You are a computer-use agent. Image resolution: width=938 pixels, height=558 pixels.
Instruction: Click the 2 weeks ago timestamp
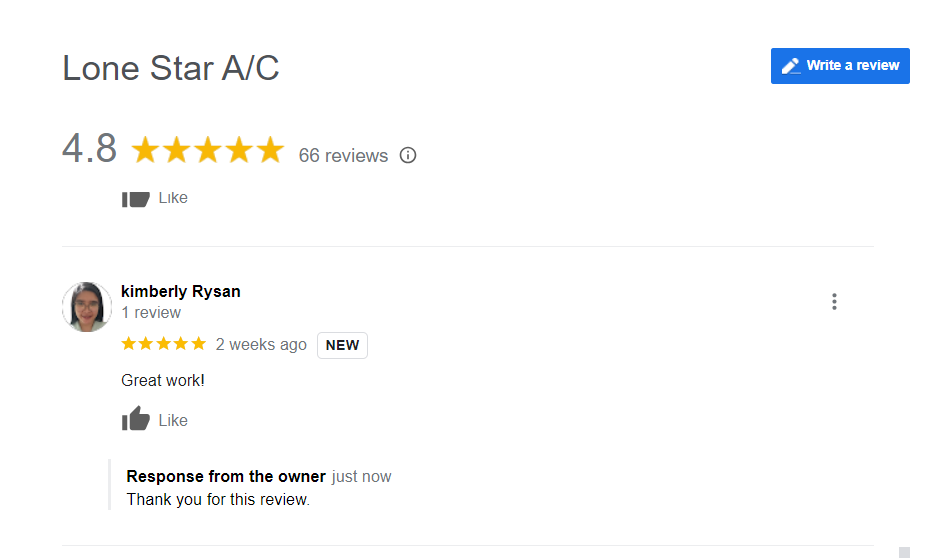point(261,344)
